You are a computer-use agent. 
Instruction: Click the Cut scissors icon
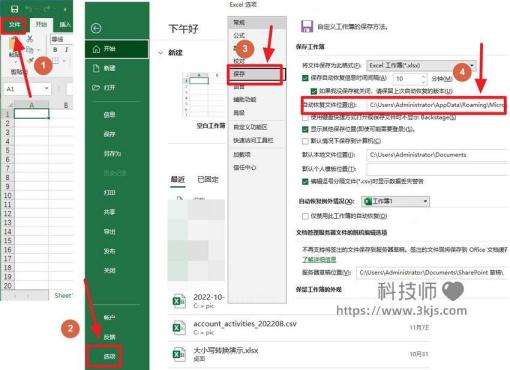[30, 39]
